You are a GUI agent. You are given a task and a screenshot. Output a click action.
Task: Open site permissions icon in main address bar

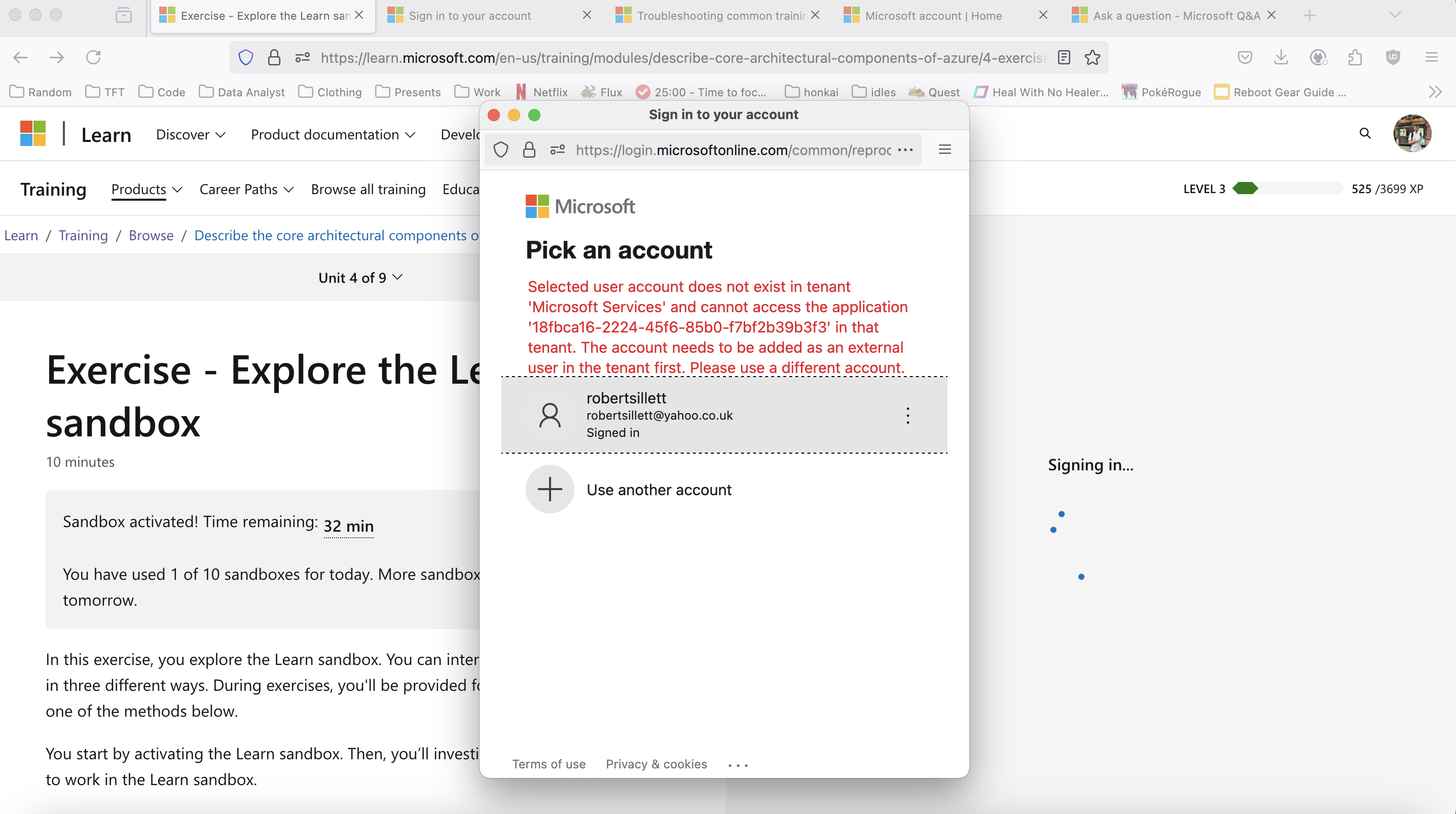(303, 57)
